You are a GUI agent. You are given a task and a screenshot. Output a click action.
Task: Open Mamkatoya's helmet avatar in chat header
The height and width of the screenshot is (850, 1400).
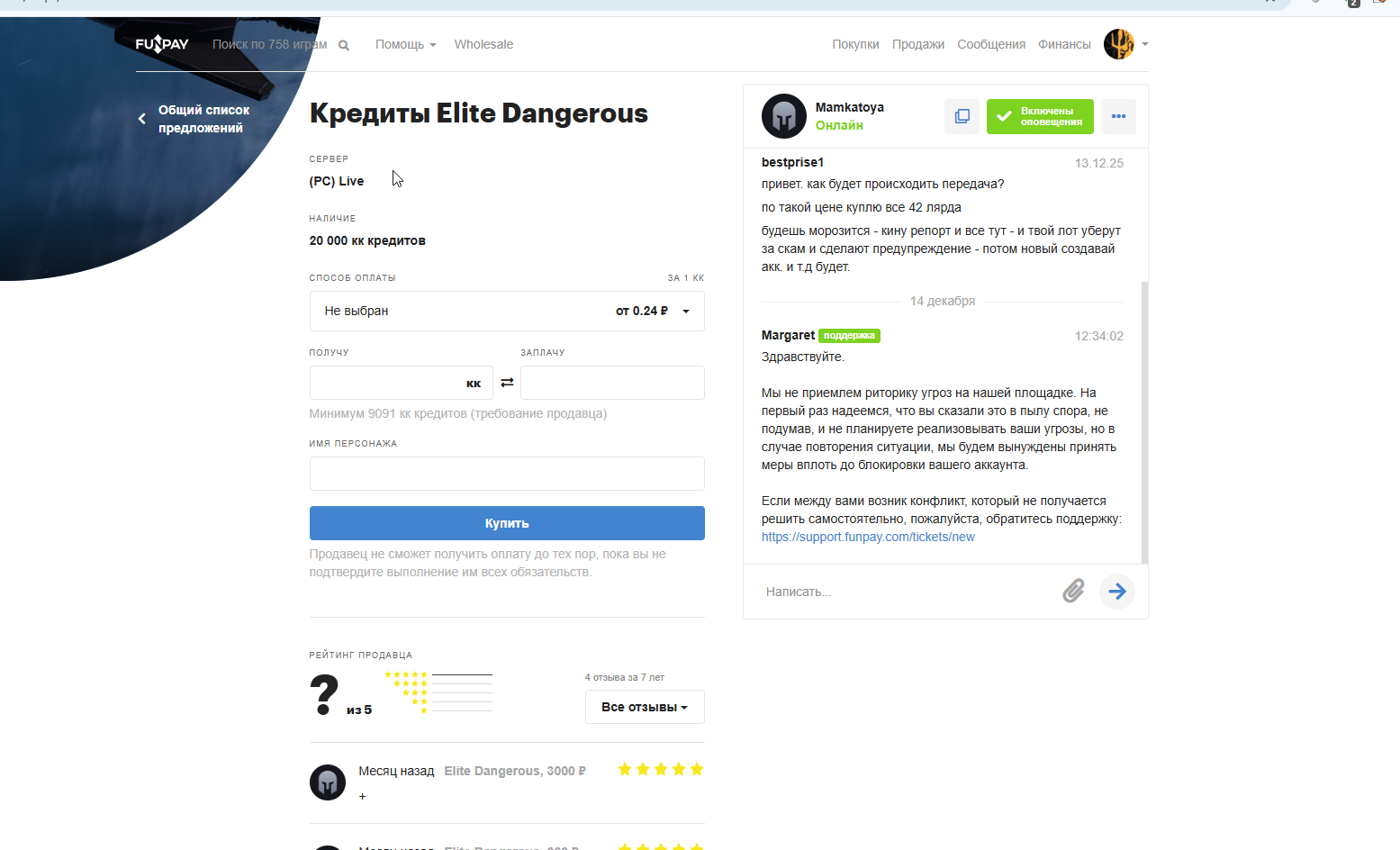pos(784,116)
